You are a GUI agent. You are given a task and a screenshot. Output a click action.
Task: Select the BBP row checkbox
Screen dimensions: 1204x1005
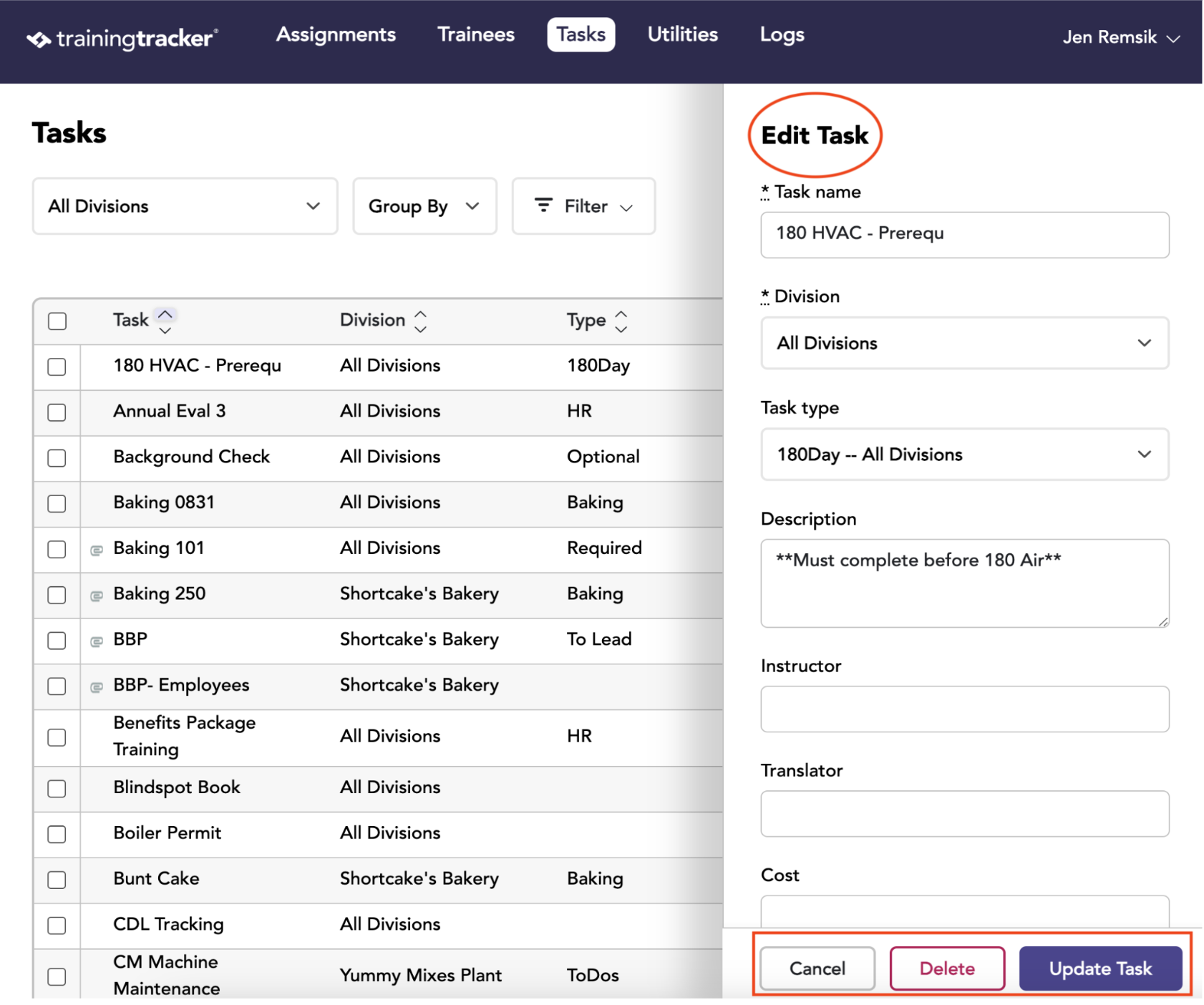point(57,641)
